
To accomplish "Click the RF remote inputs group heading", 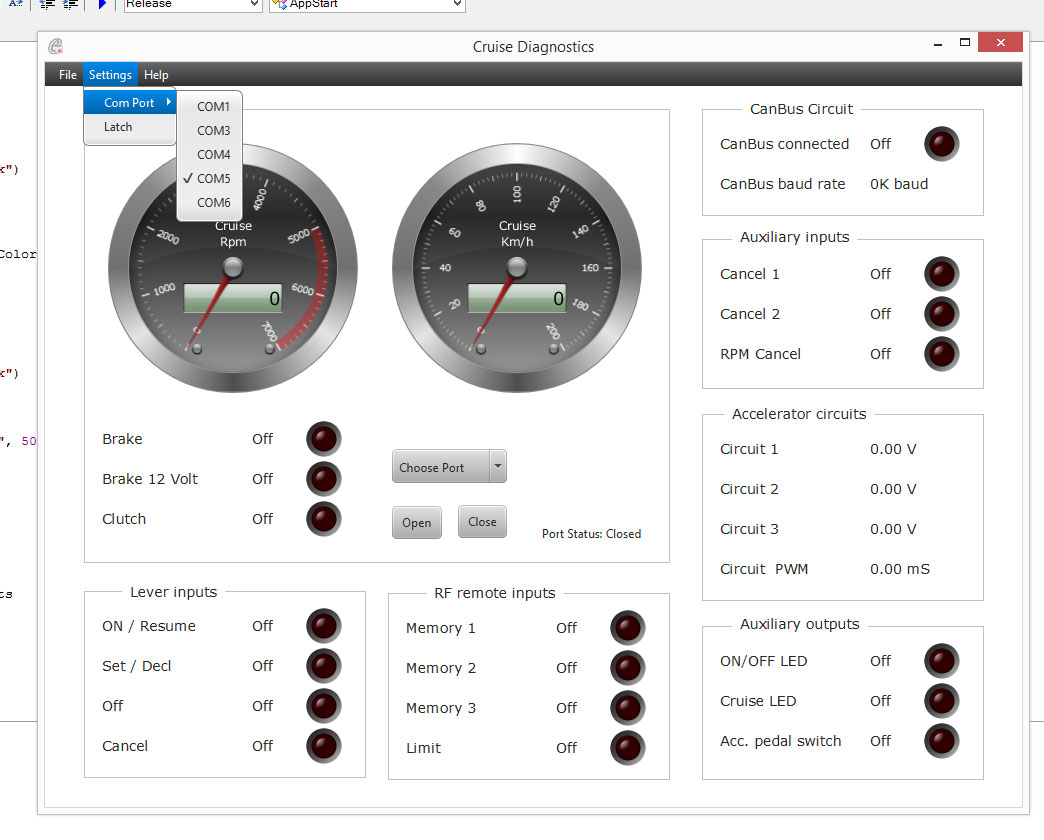I will (x=495, y=593).
